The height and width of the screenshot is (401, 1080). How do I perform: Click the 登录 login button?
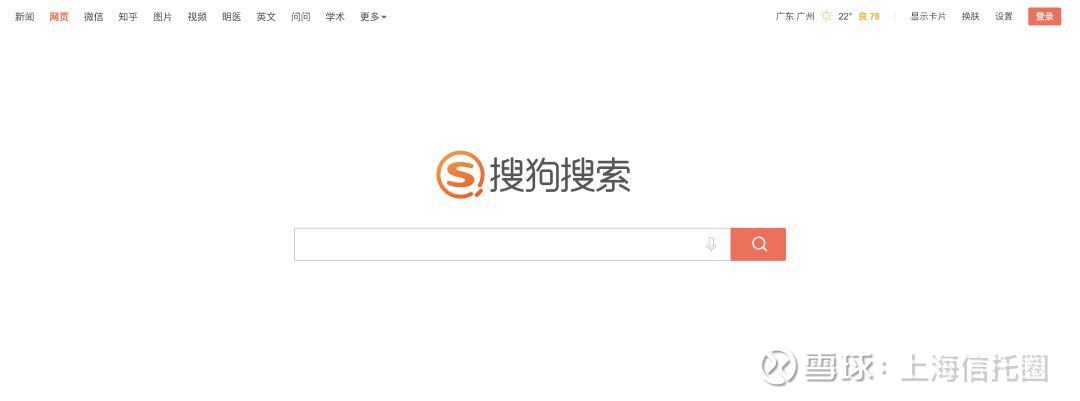click(x=1044, y=17)
